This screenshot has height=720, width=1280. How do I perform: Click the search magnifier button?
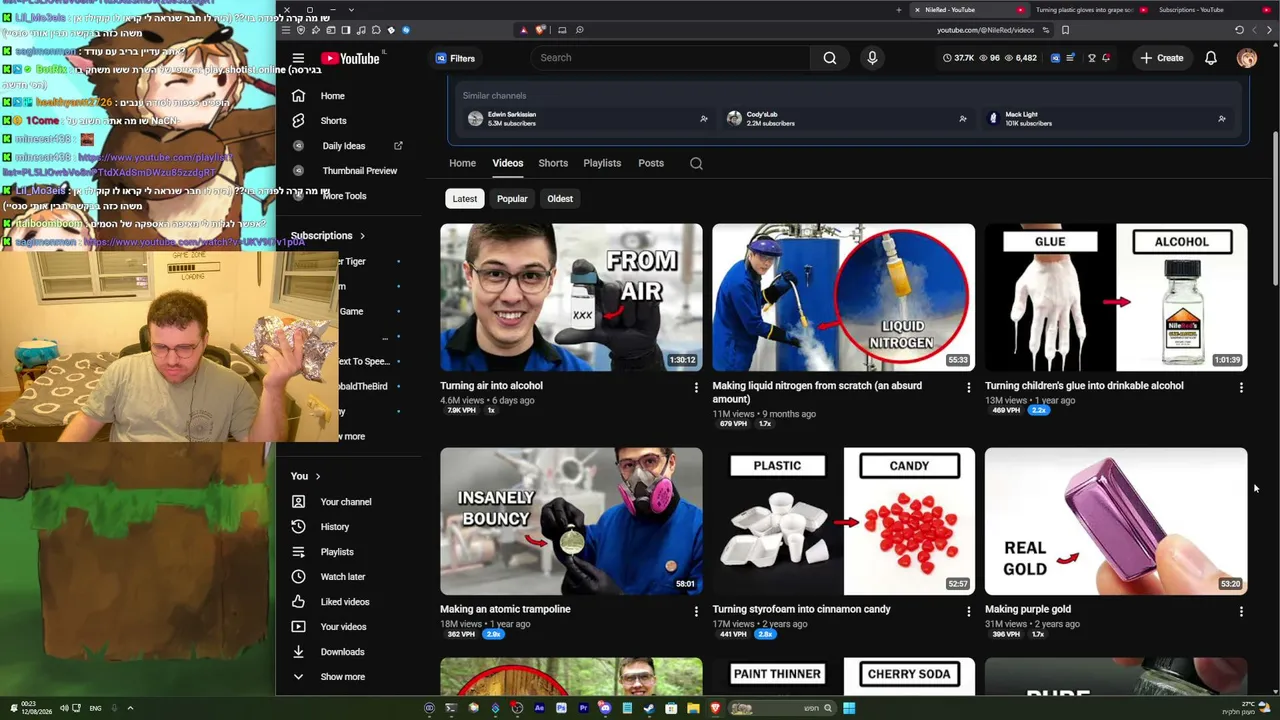pyautogui.click(x=830, y=58)
